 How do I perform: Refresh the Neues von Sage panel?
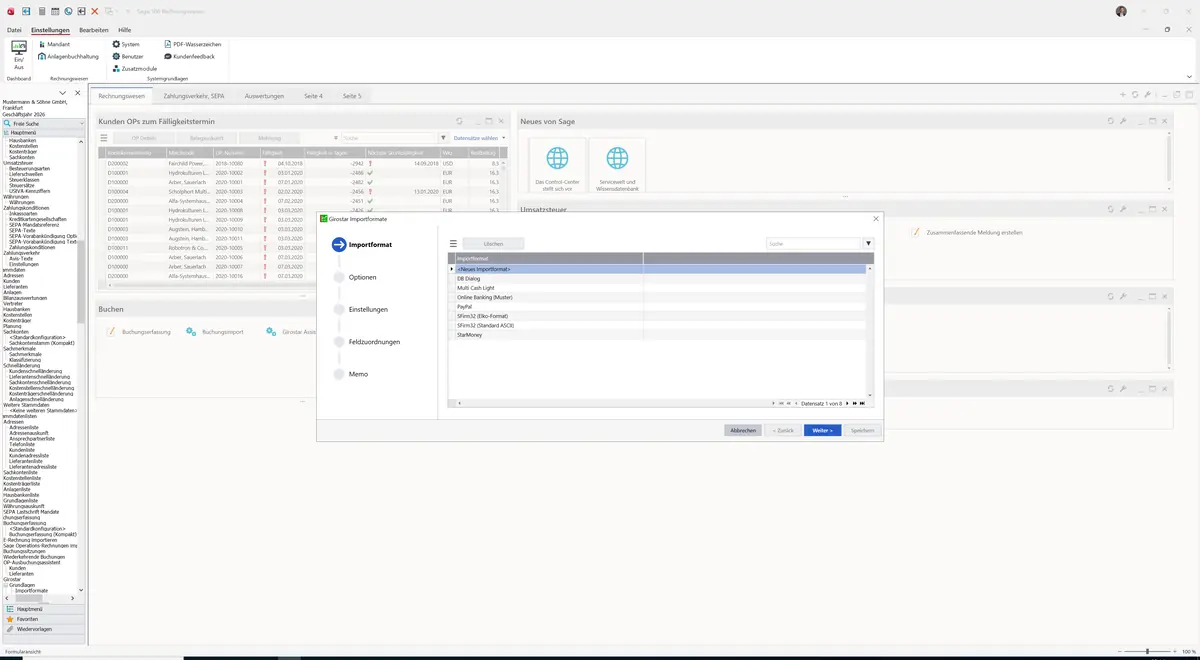tap(1111, 121)
